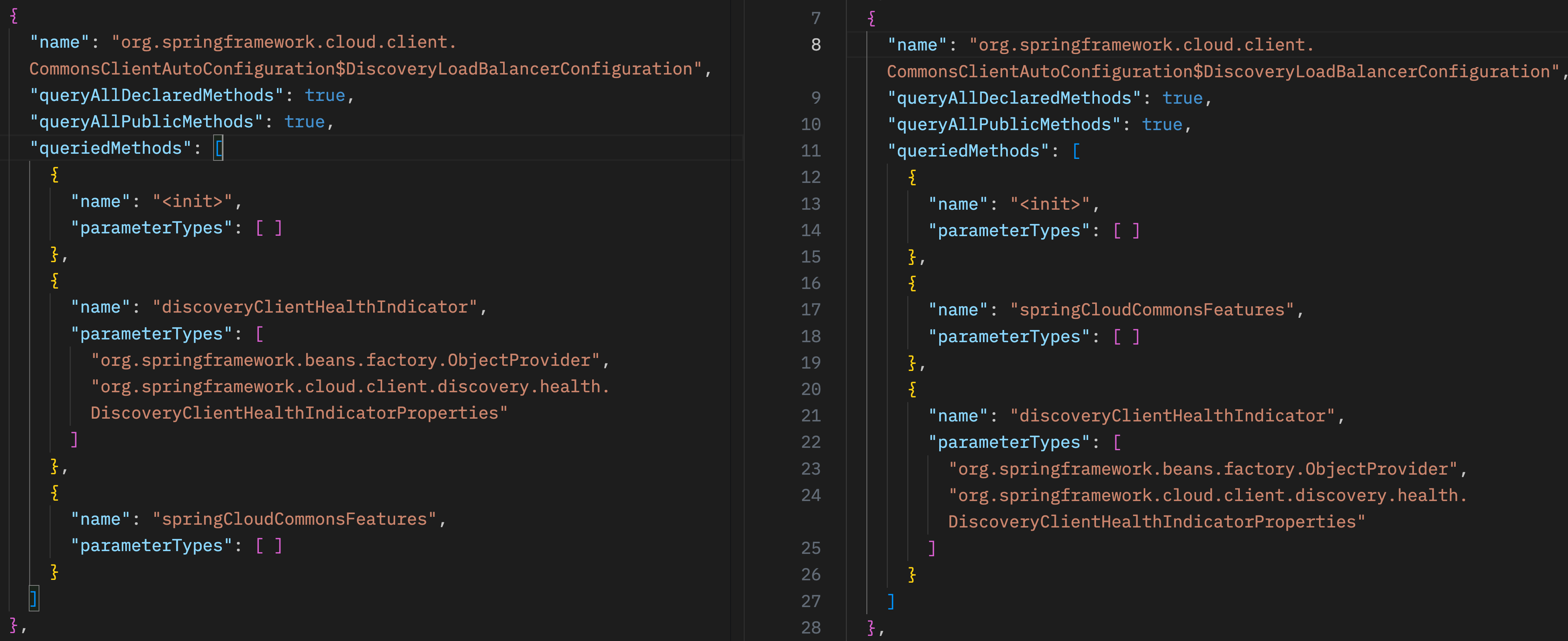
Task: Click line number 7 in the gutter
Action: [816, 18]
